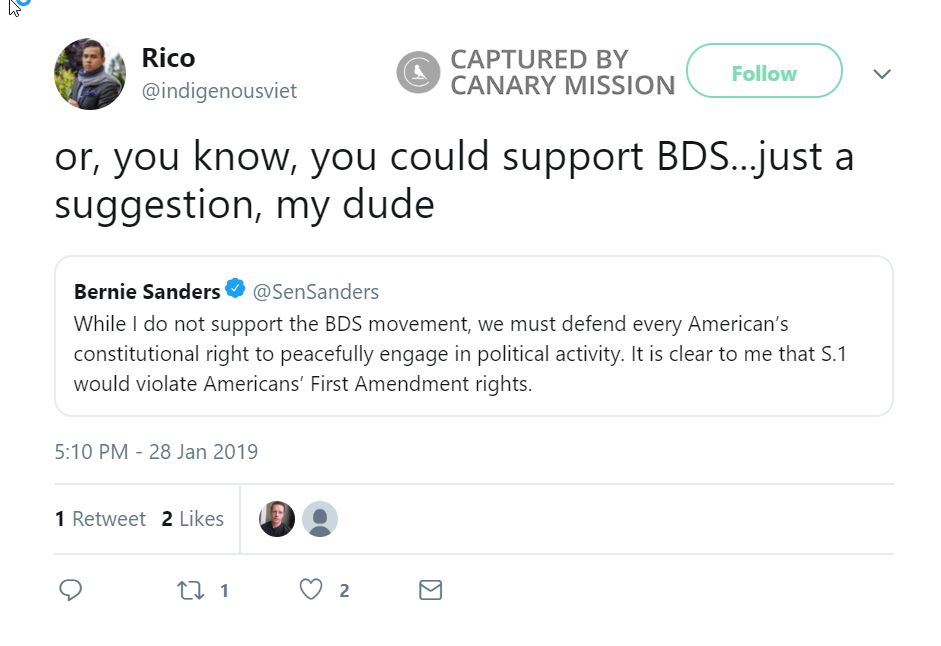
Task: Open Rico's profile picture
Action: click(x=90, y=73)
